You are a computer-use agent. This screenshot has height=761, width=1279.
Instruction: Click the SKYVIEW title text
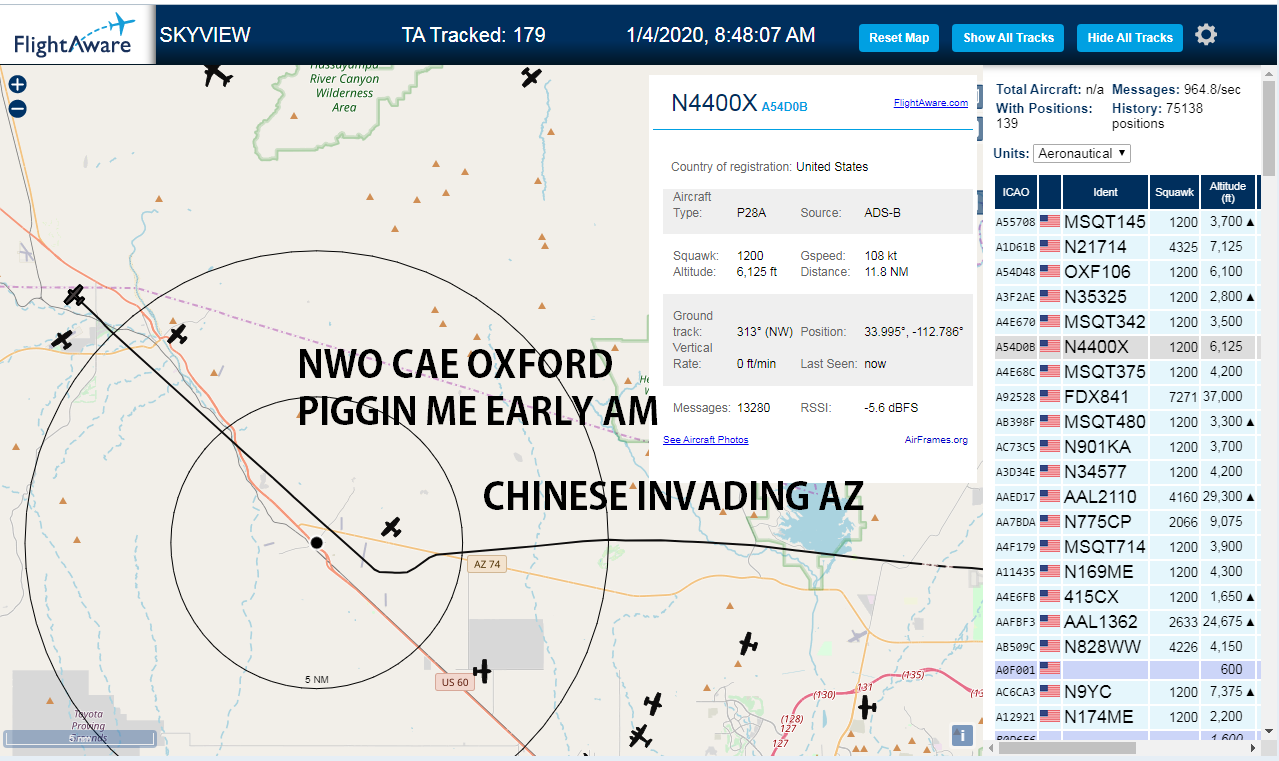point(205,35)
